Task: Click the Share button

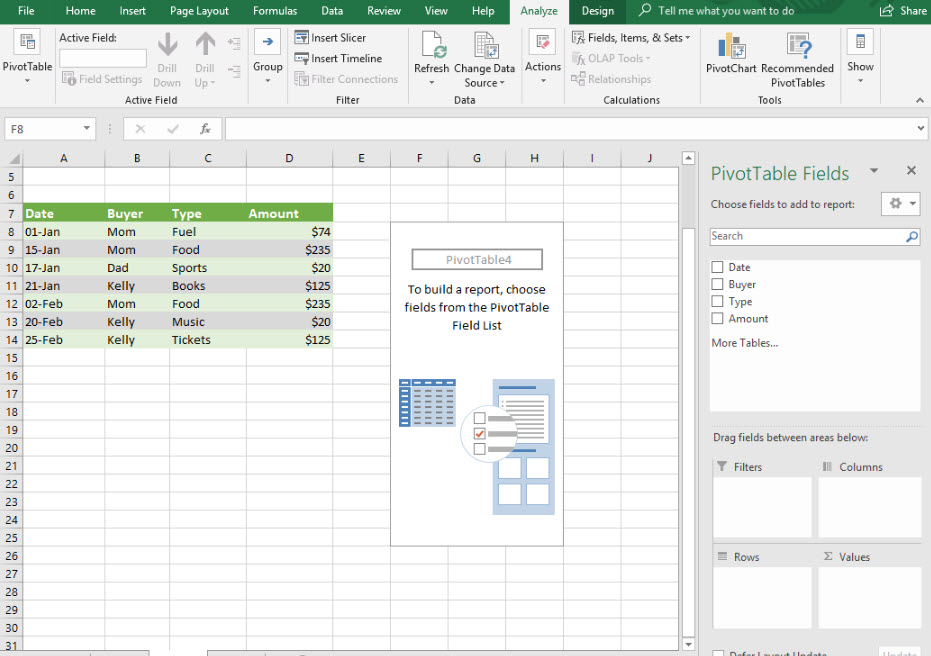Action: 903,11
